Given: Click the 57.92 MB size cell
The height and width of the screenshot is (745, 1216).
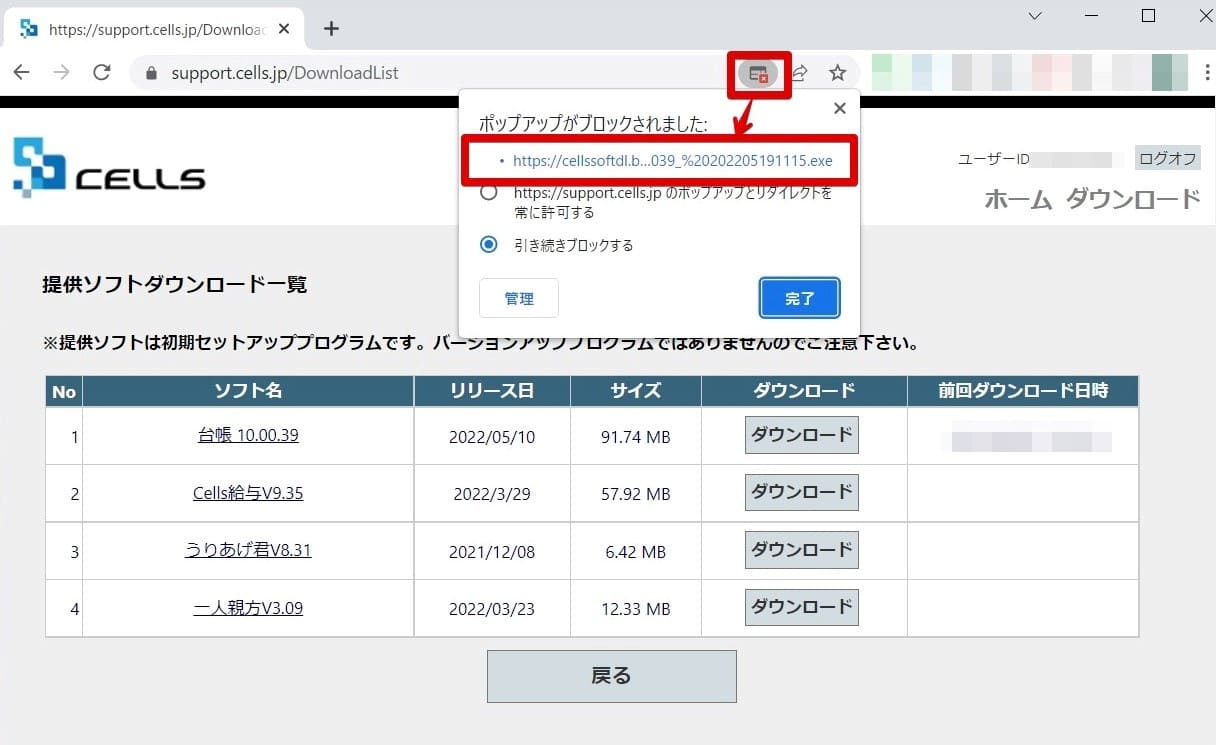Looking at the screenshot, I should tap(636, 494).
